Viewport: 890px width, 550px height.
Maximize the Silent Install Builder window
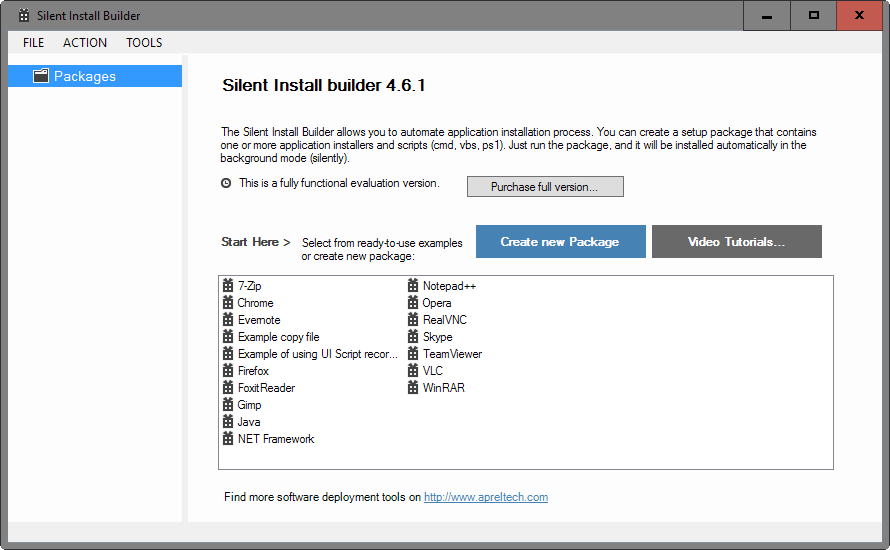click(813, 15)
